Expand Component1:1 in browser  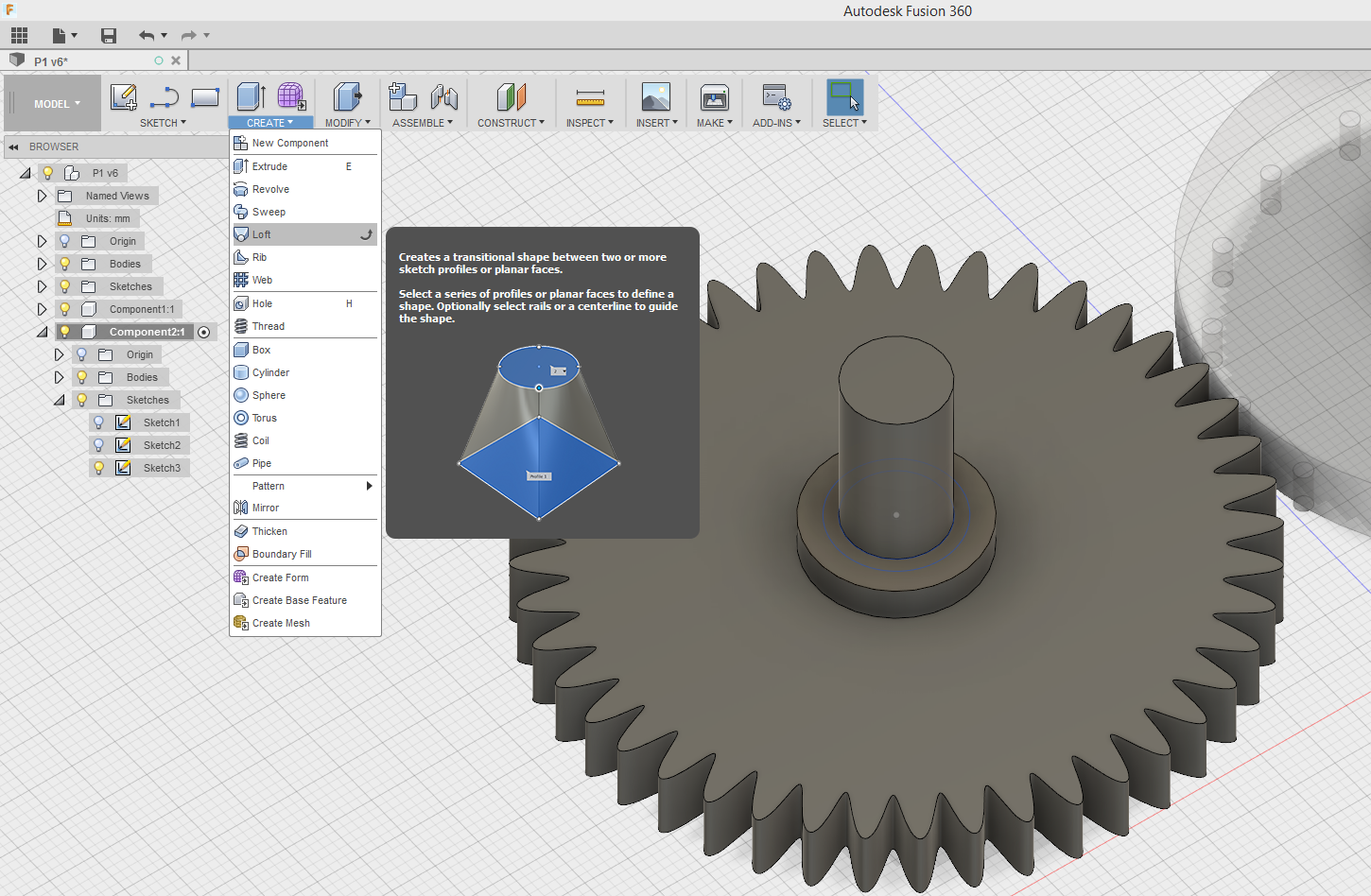[x=42, y=309]
